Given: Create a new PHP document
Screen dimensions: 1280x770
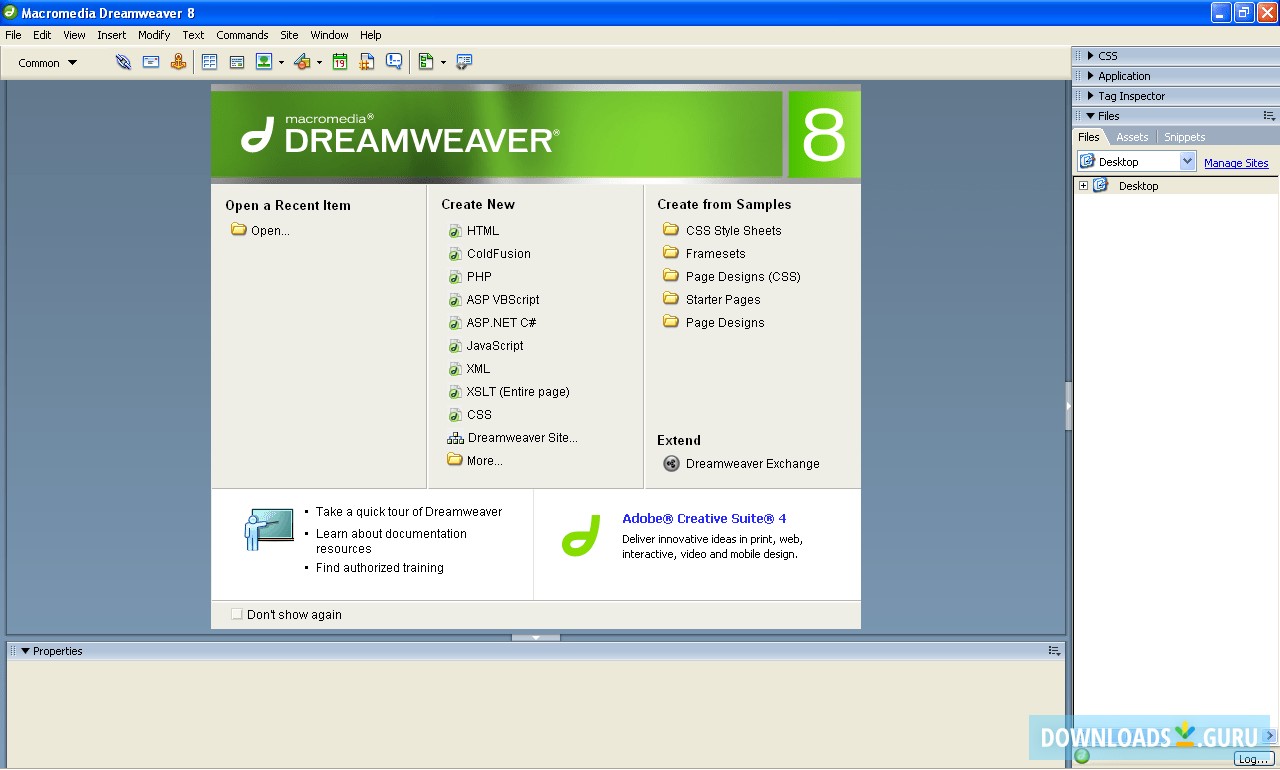Looking at the screenshot, I should click(x=479, y=277).
